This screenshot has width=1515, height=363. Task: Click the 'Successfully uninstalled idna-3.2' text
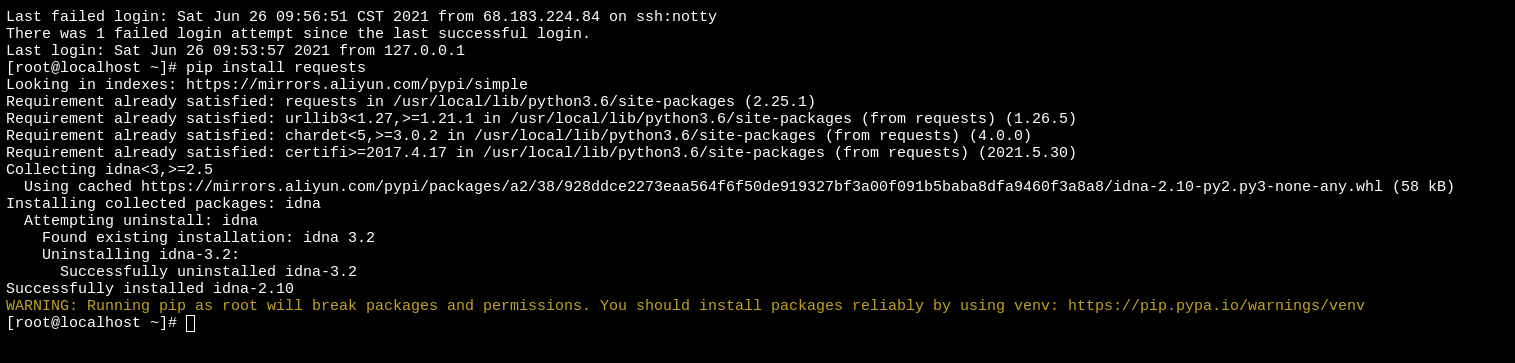tap(209, 272)
